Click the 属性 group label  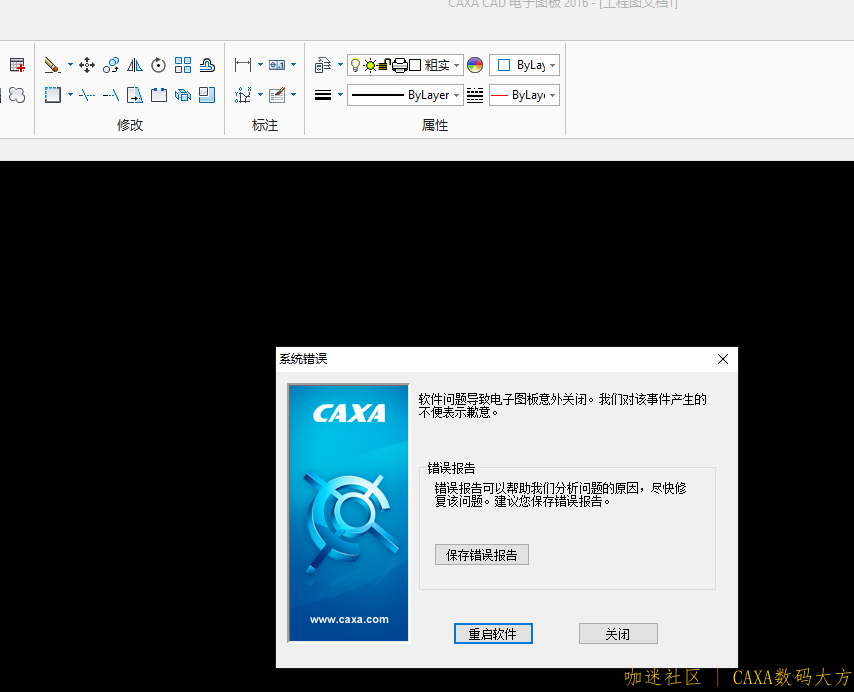point(435,125)
